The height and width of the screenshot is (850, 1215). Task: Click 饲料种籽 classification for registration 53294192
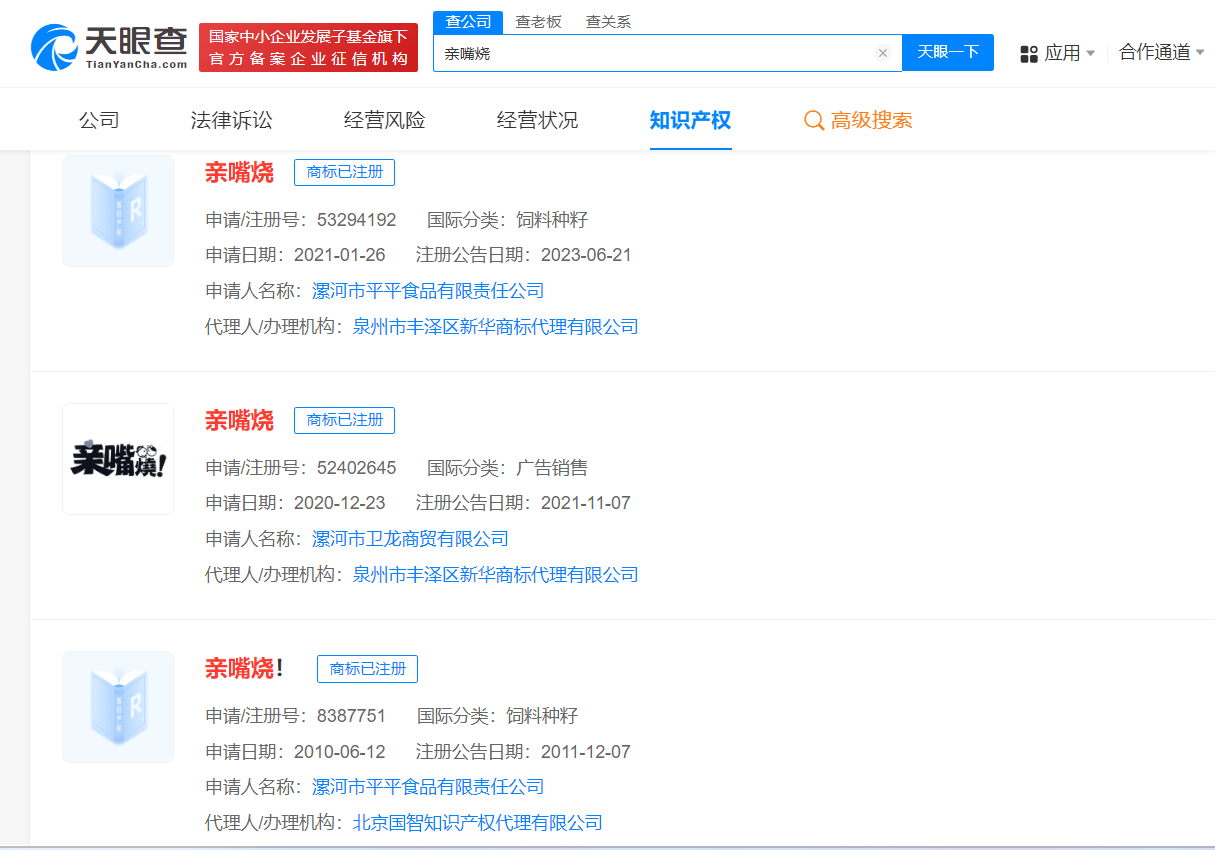(552, 219)
